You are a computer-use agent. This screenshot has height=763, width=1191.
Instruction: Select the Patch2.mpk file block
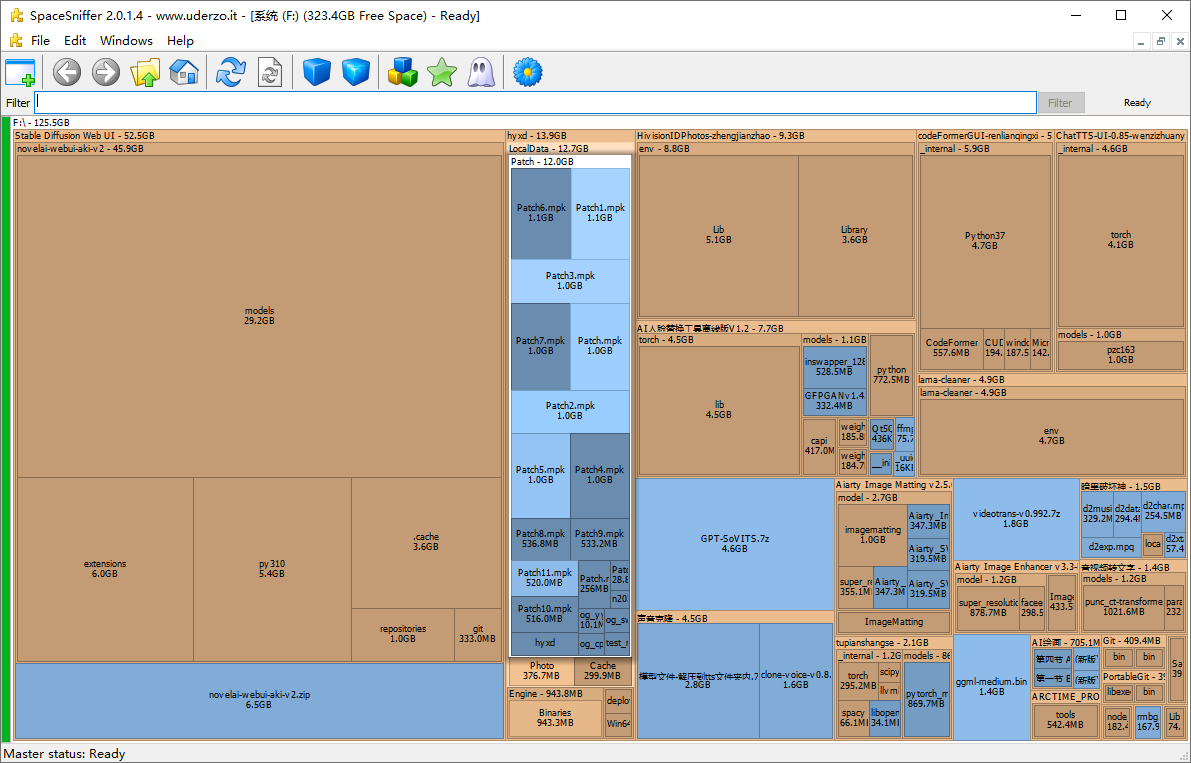570,411
